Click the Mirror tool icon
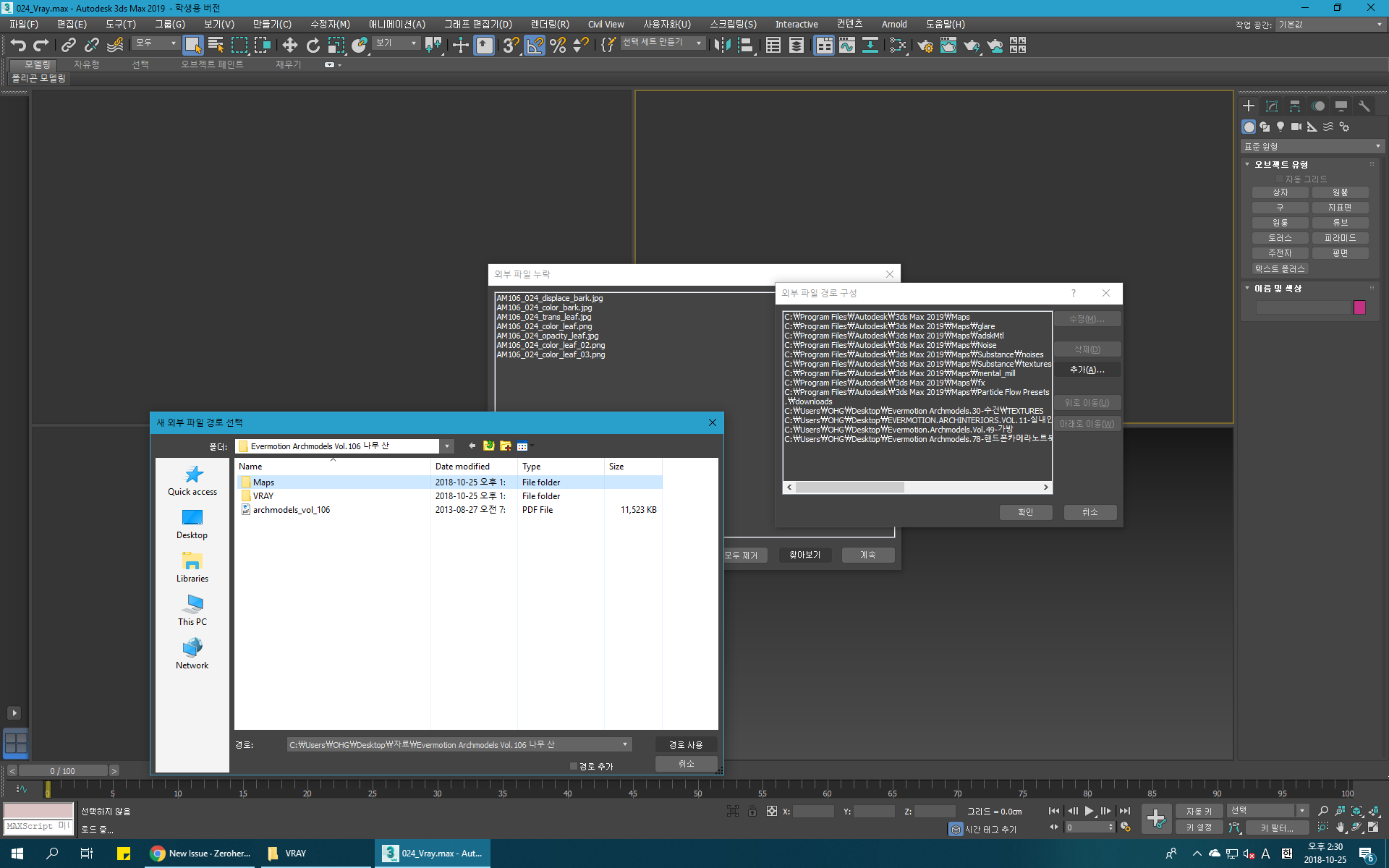 (x=722, y=46)
